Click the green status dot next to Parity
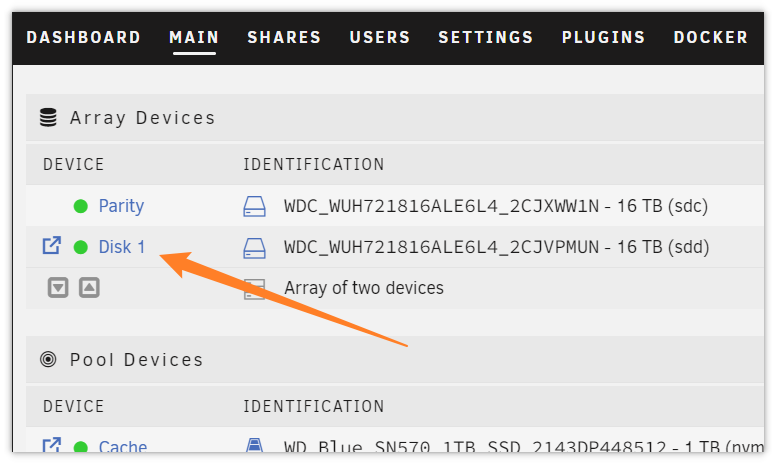This screenshot has height=464, width=776. point(81,206)
